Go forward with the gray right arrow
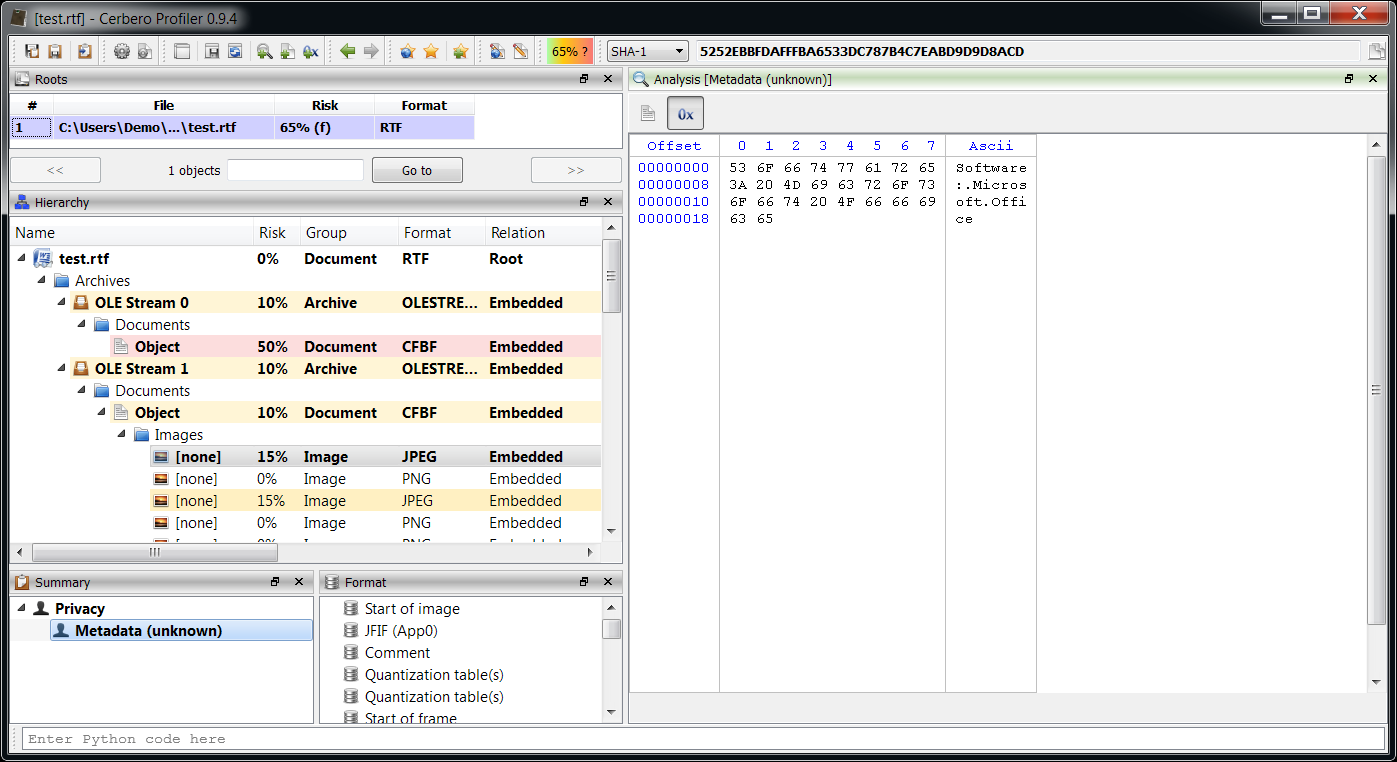 point(371,51)
